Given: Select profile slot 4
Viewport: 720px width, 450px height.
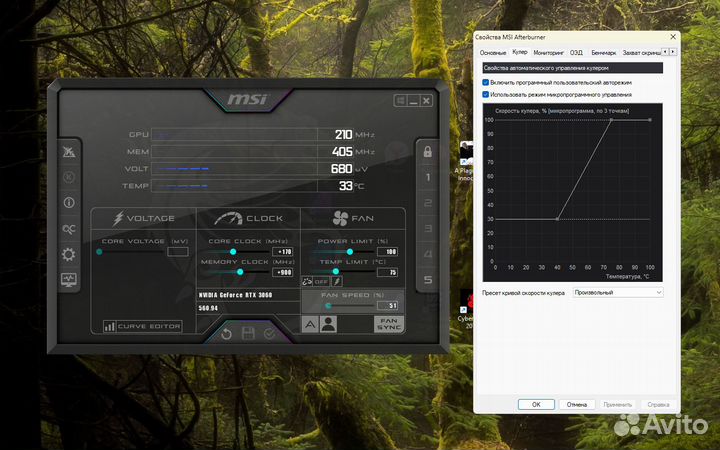Looking at the screenshot, I should pyautogui.click(x=428, y=254).
